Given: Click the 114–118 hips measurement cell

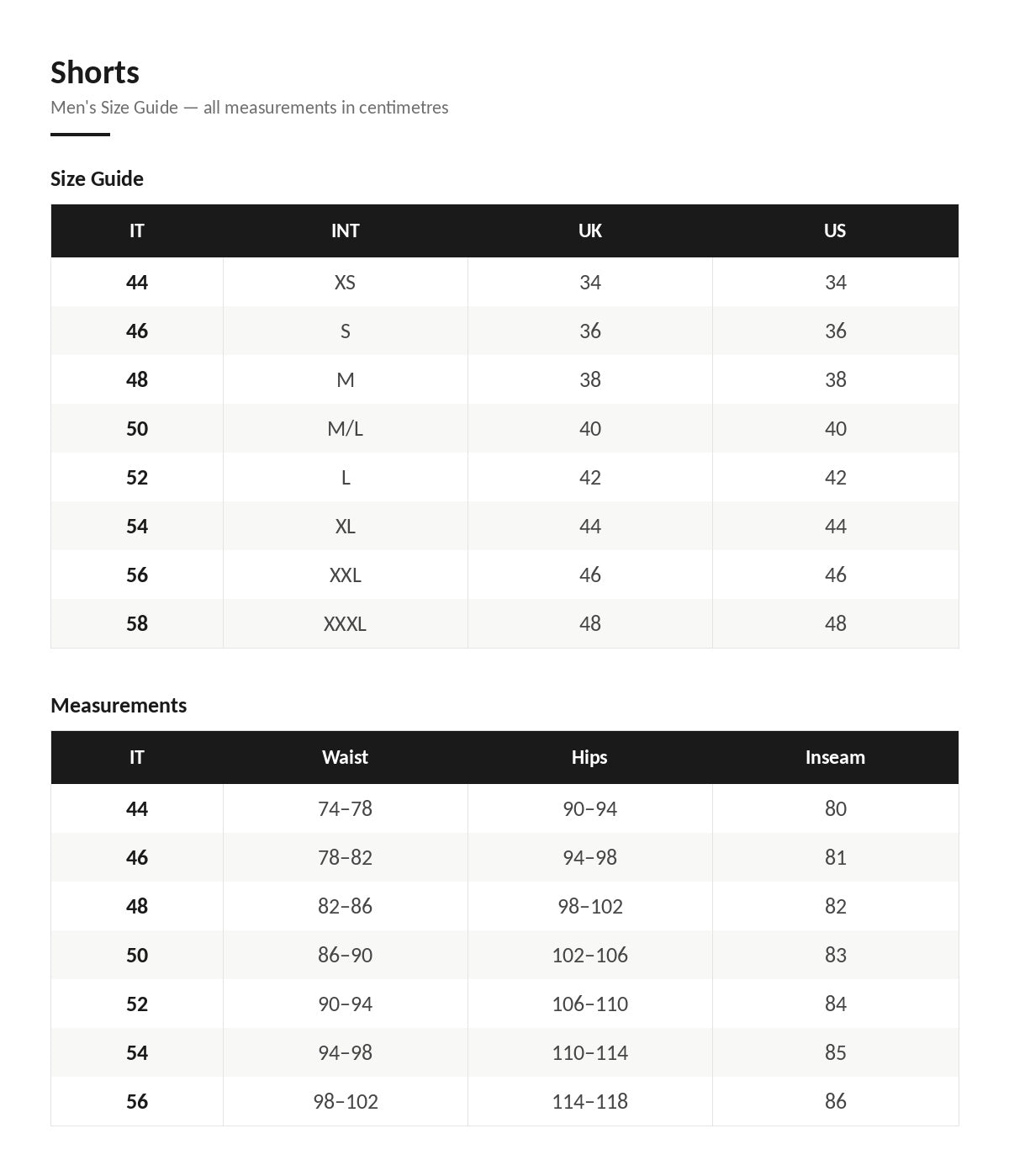Looking at the screenshot, I should click(589, 1101).
